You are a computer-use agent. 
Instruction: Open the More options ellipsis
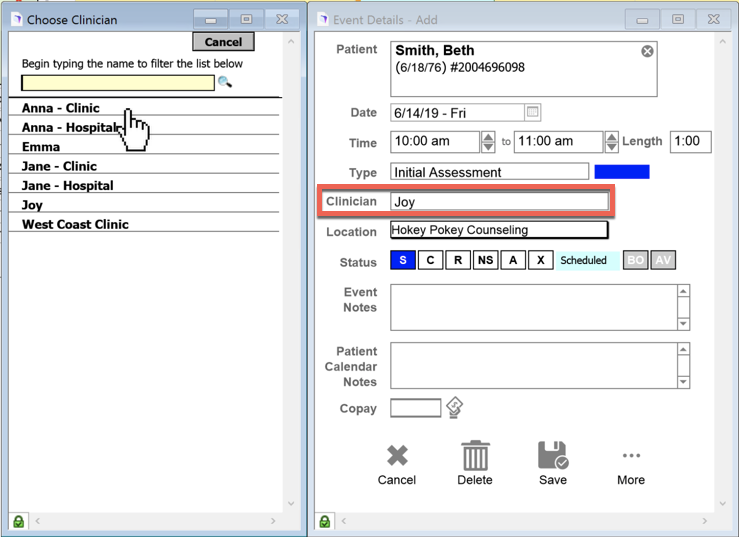click(x=631, y=456)
